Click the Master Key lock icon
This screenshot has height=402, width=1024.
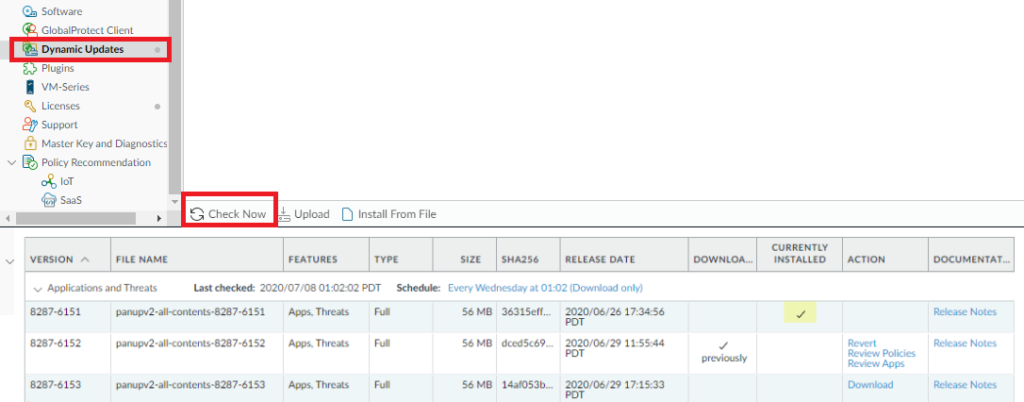click(29, 144)
